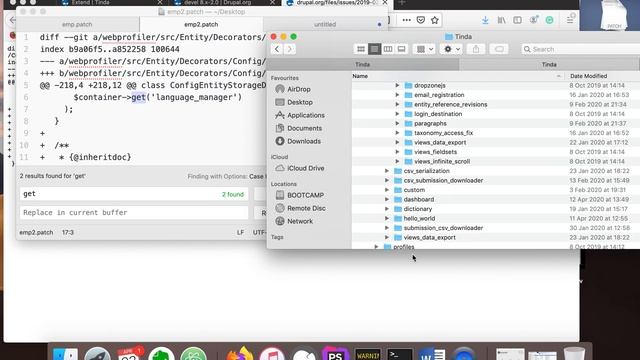Image resolution: width=640 pixels, height=360 pixels.
Task: Select the first Tinda tab in Finder
Action: (x=362, y=64)
